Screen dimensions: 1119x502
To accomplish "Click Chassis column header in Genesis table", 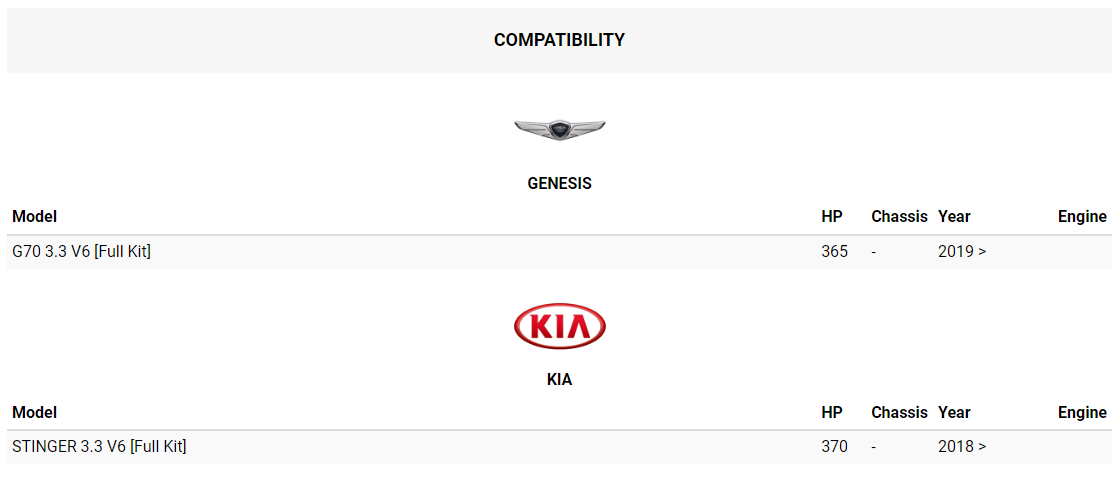I will pyautogui.click(x=899, y=216).
